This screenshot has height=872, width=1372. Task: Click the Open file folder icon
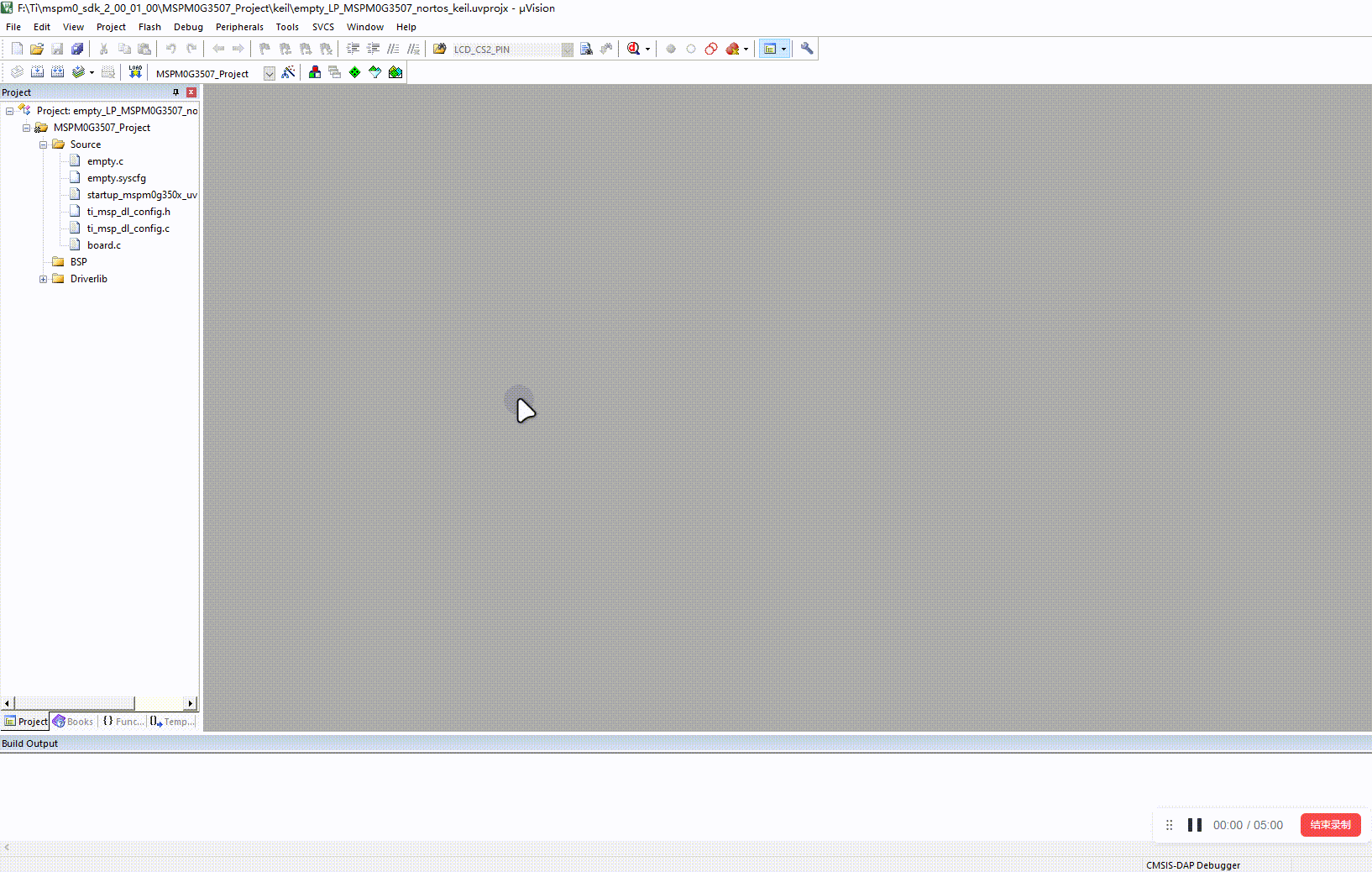(37, 49)
